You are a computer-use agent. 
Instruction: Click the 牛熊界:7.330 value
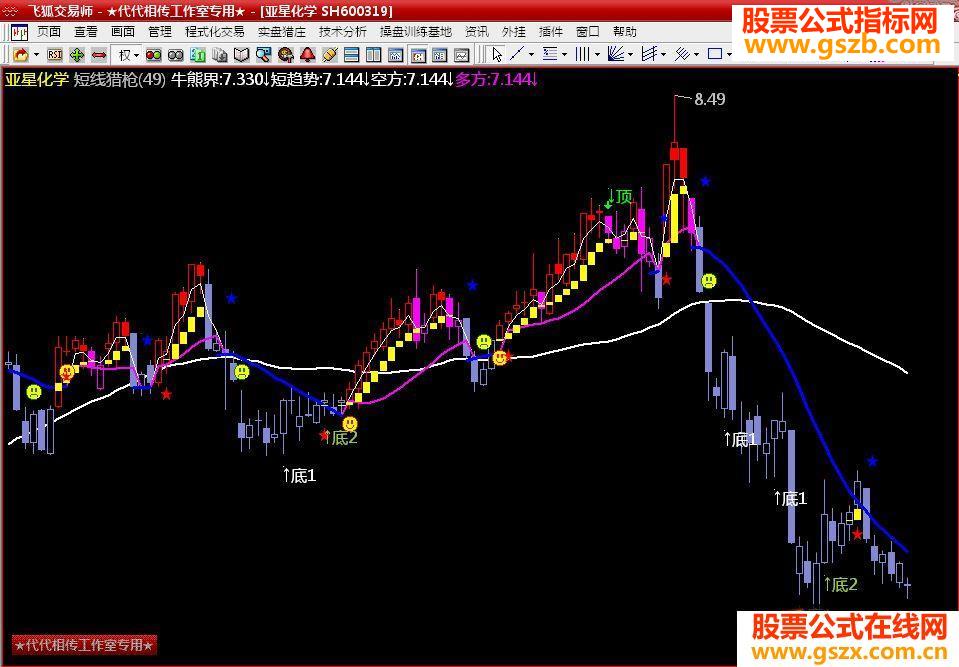pos(220,79)
